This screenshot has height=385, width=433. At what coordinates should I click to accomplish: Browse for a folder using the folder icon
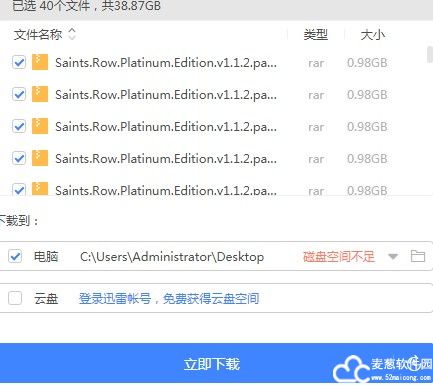417,256
